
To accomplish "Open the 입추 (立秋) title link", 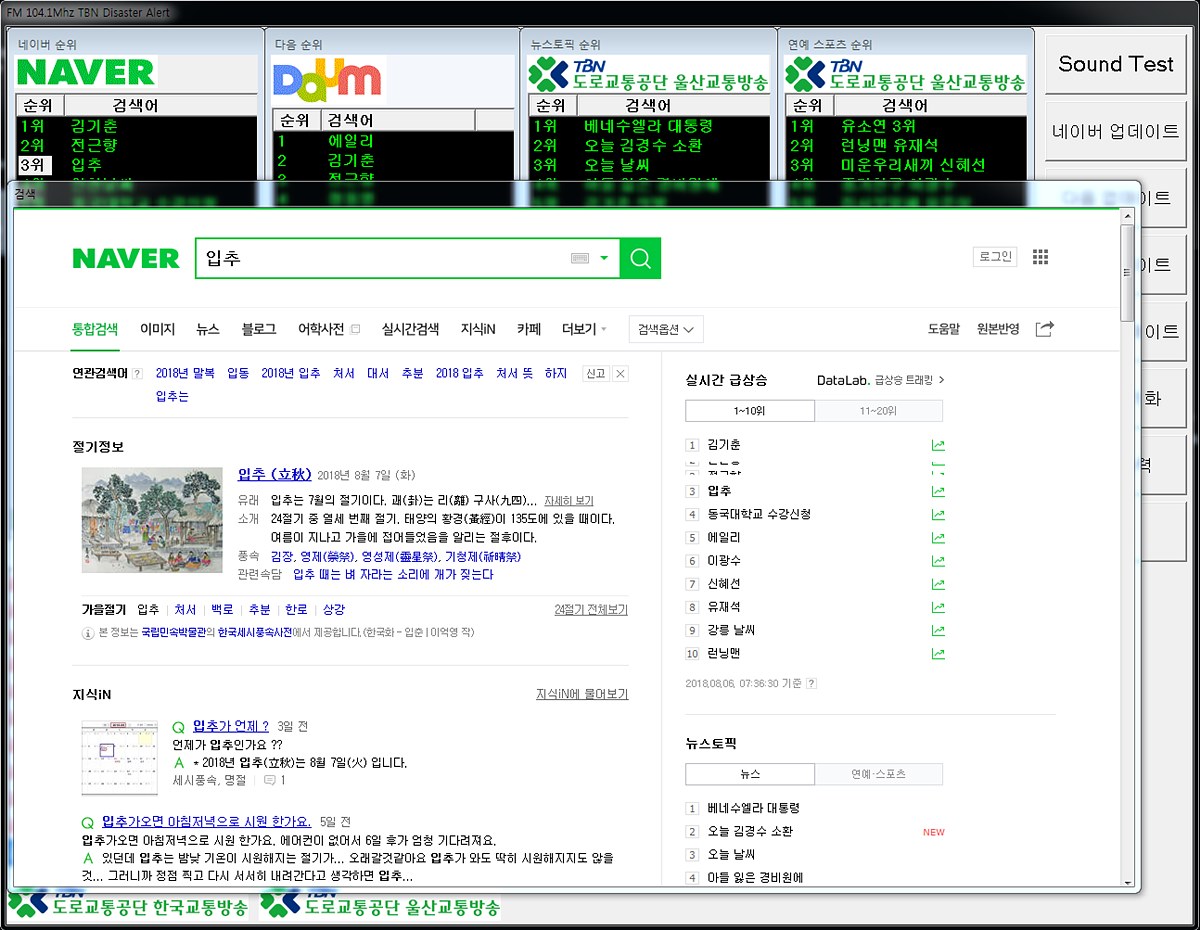I will pos(275,474).
